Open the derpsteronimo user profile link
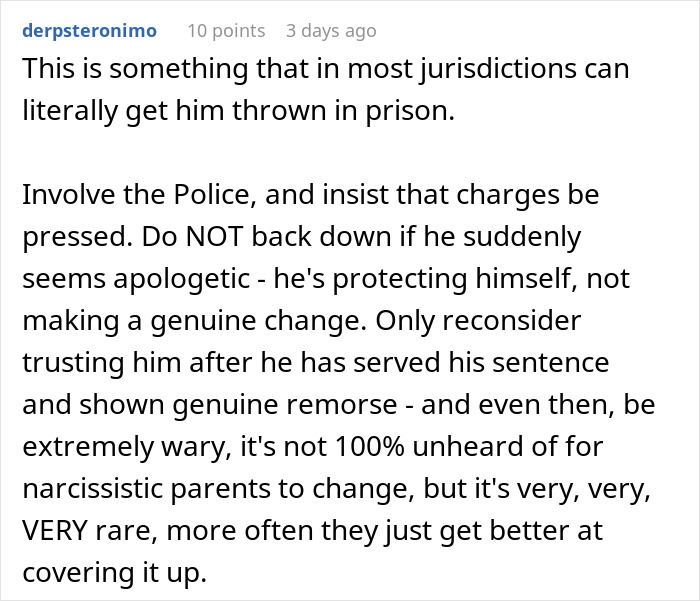 (89, 30)
